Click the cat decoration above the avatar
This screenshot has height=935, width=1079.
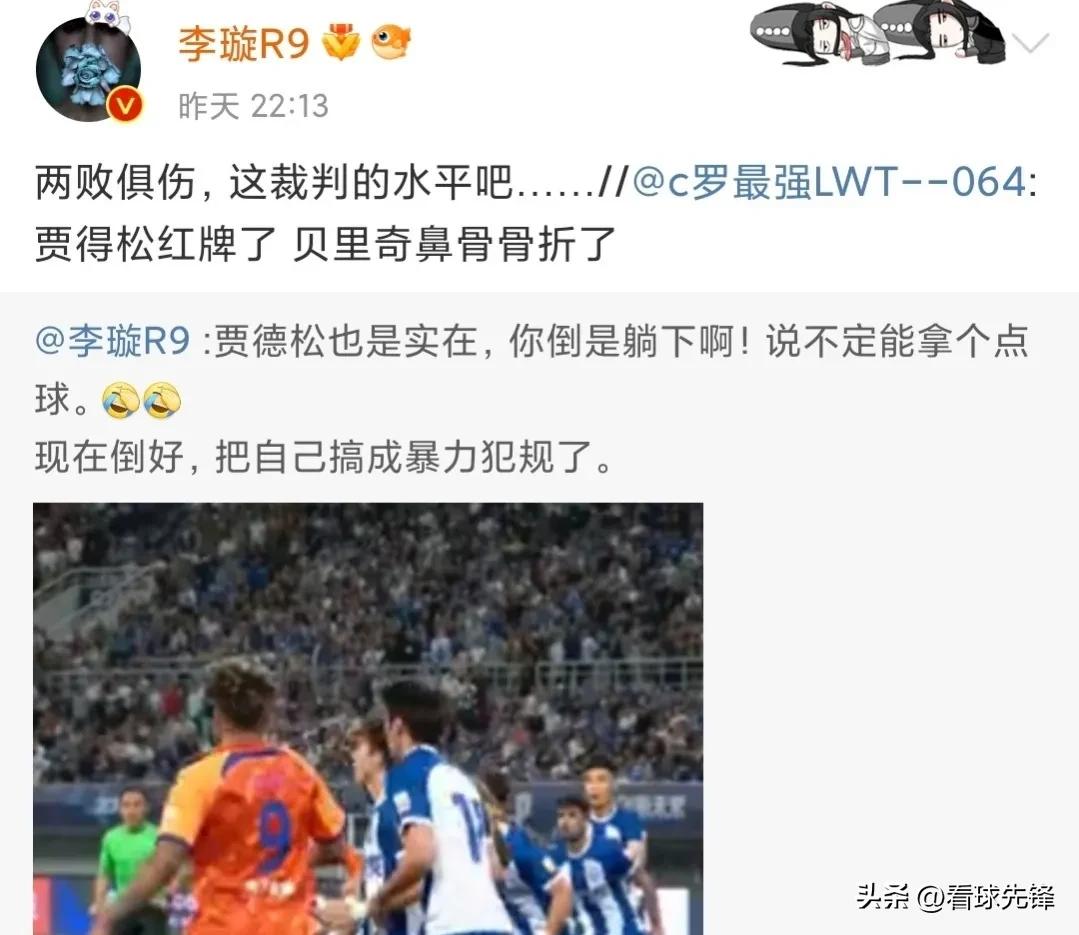point(110,15)
